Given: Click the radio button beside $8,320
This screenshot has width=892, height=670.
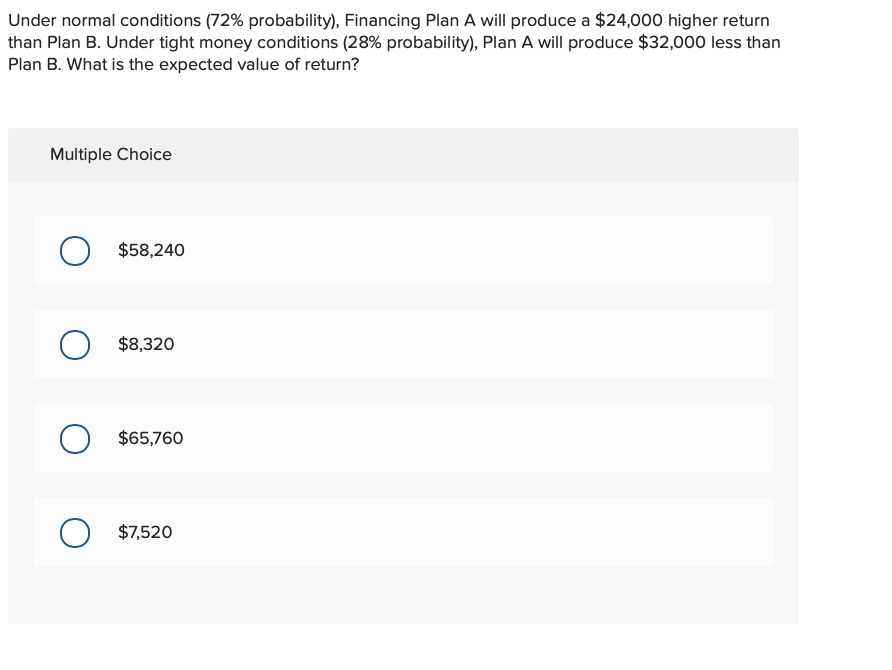Looking at the screenshot, I should pos(75,344).
